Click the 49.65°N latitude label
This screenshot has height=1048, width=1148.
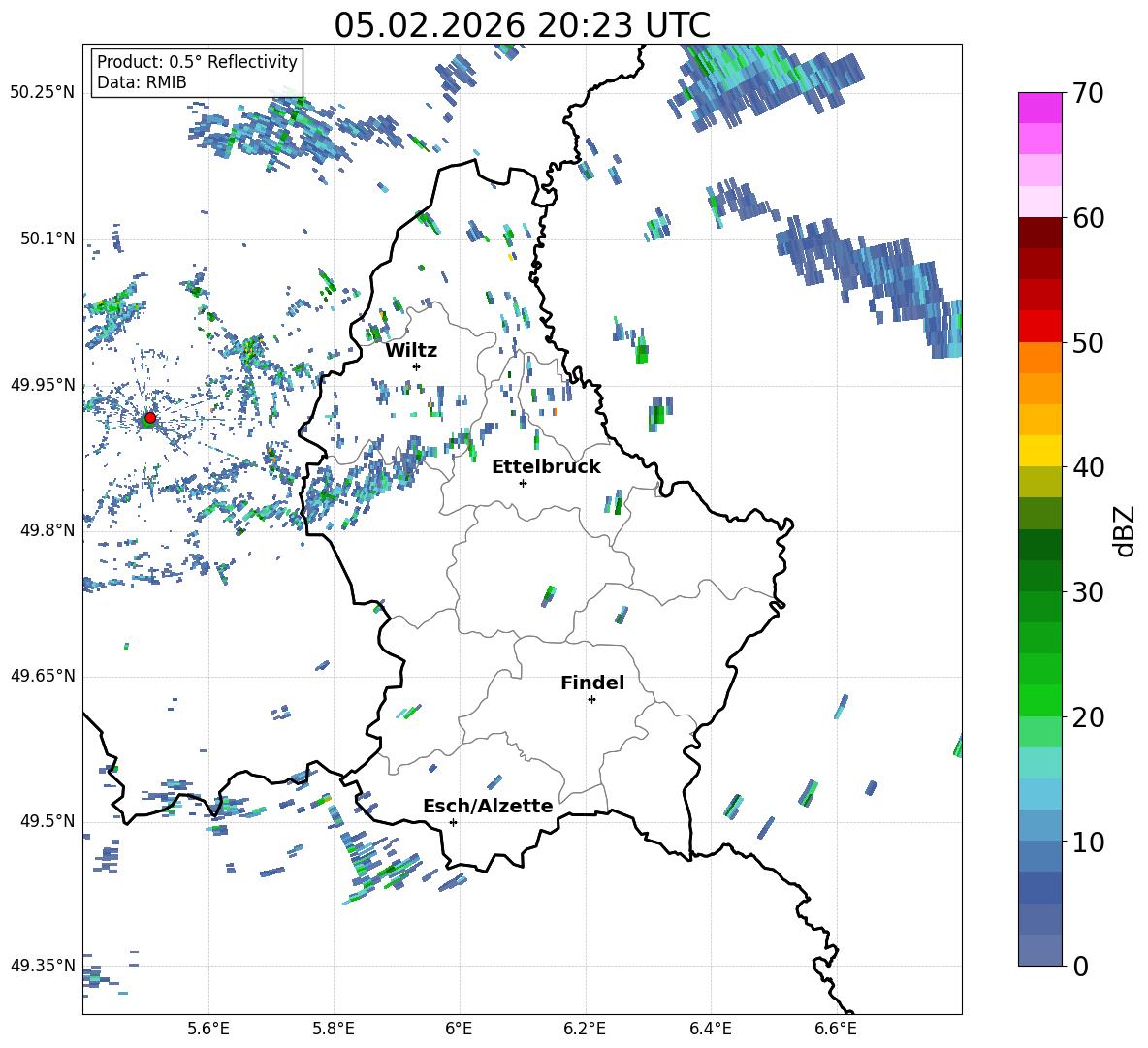pyautogui.click(x=43, y=676)
